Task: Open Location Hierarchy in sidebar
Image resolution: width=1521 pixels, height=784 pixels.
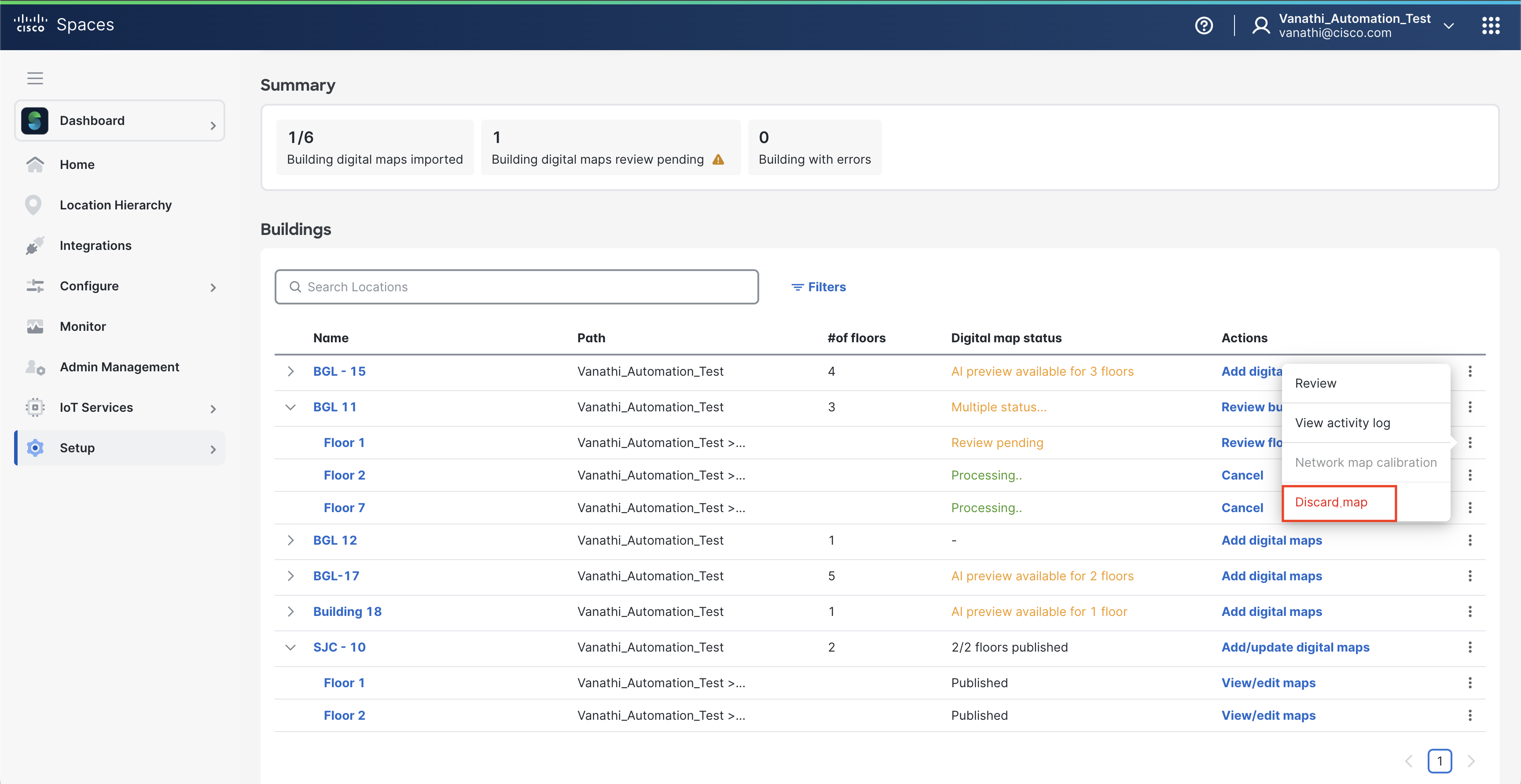Action: (x=115, y=205)
